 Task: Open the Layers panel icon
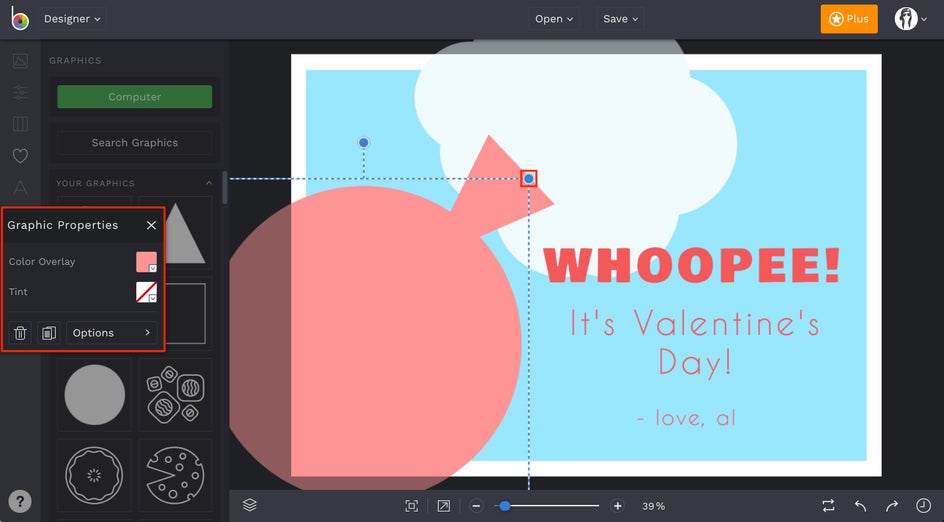point(250,505)
